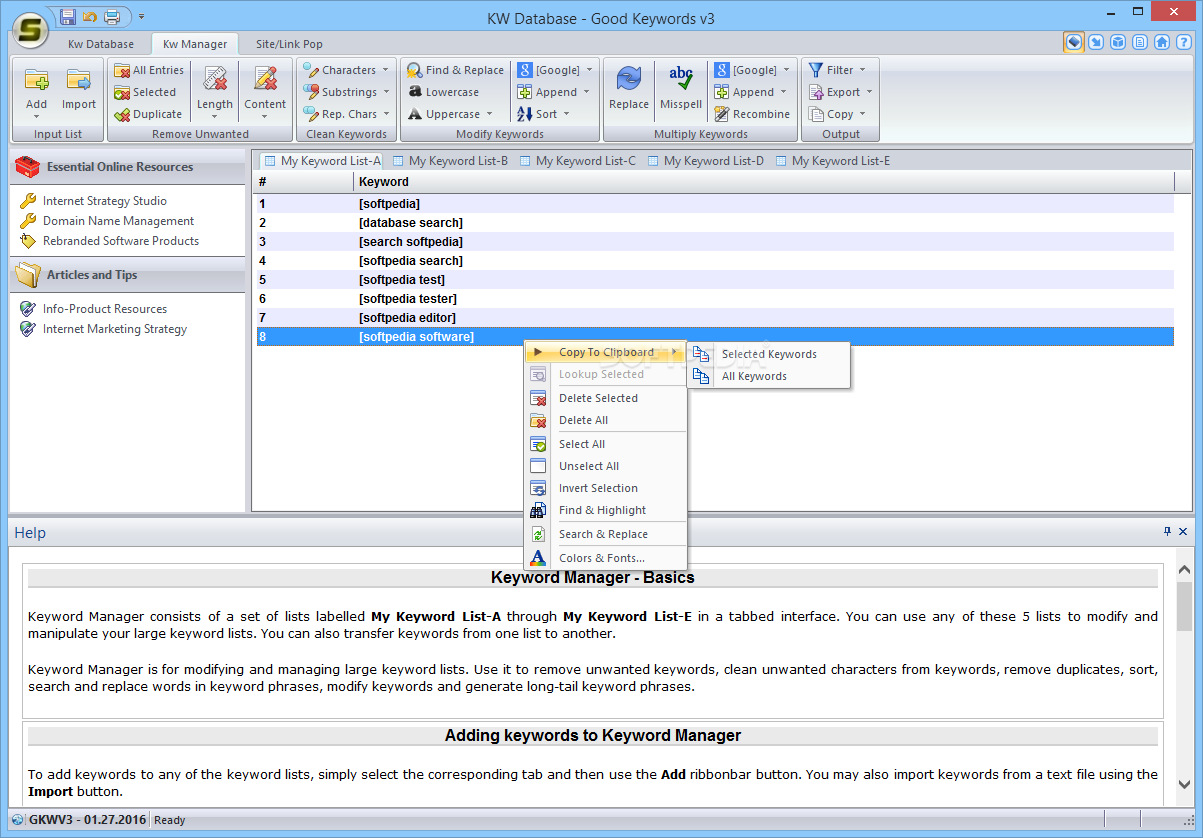Choose Invert Selection from context menu
1203x838 pixels.
point(606,488)
